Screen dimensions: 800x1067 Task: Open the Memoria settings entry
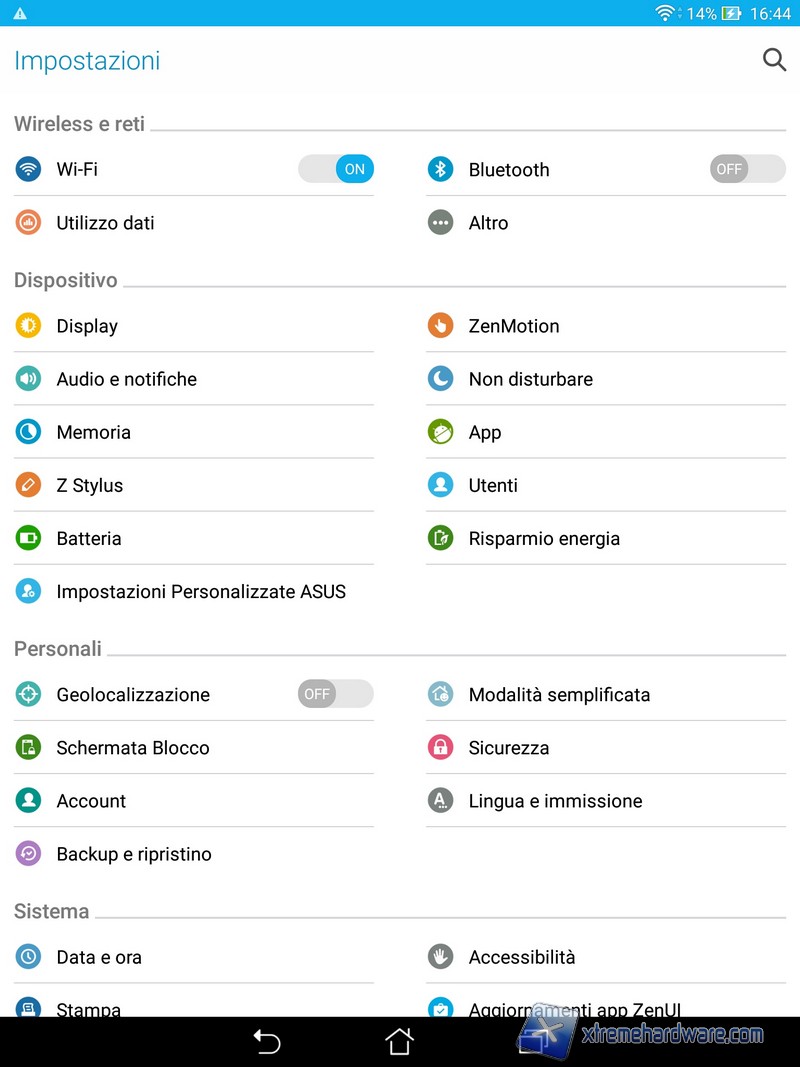[x=94, y=432]
